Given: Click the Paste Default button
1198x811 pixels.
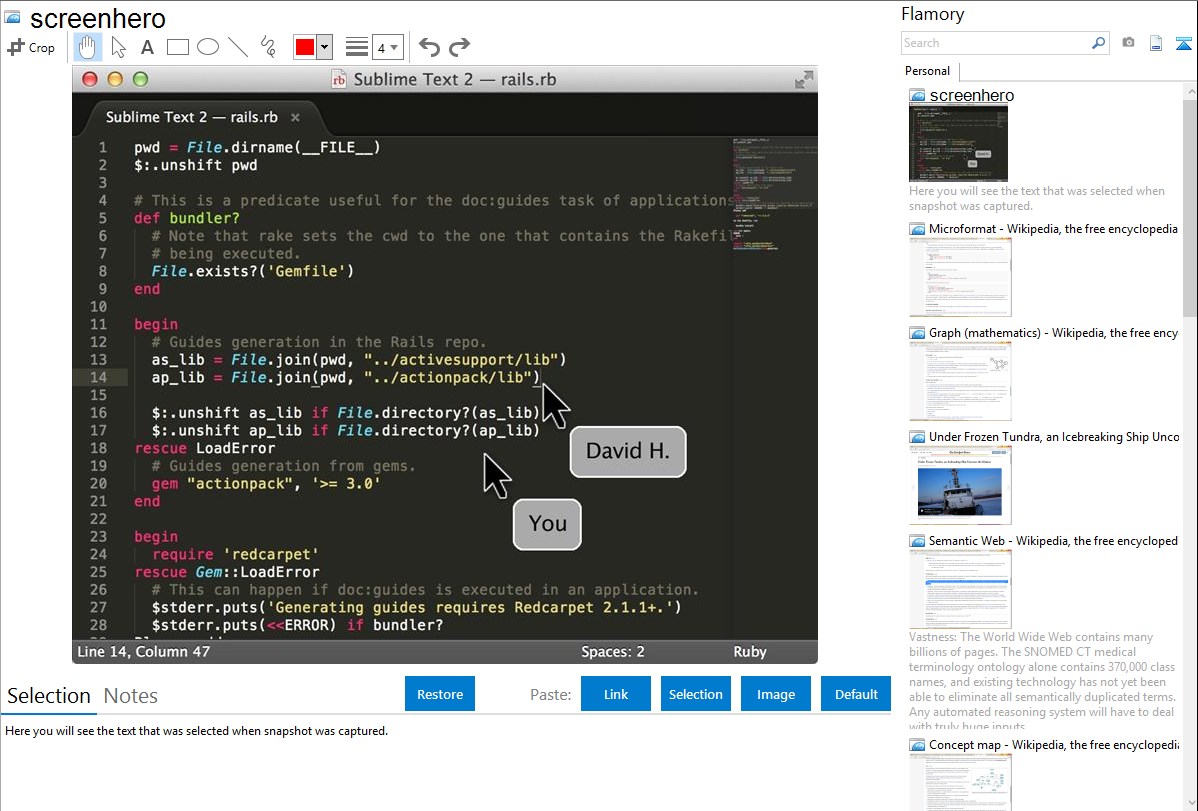Looking at the screenshot, I should tap(856, 694).
